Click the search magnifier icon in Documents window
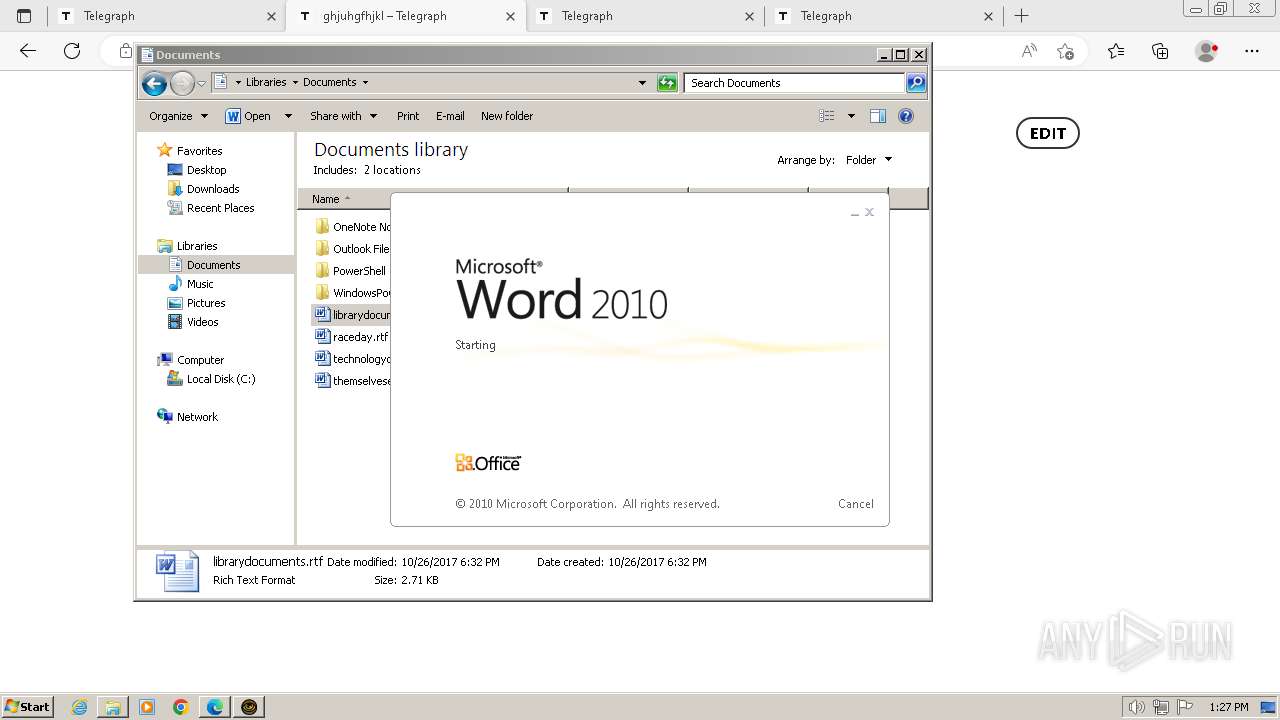The image size is (1280, 720). 916,83
